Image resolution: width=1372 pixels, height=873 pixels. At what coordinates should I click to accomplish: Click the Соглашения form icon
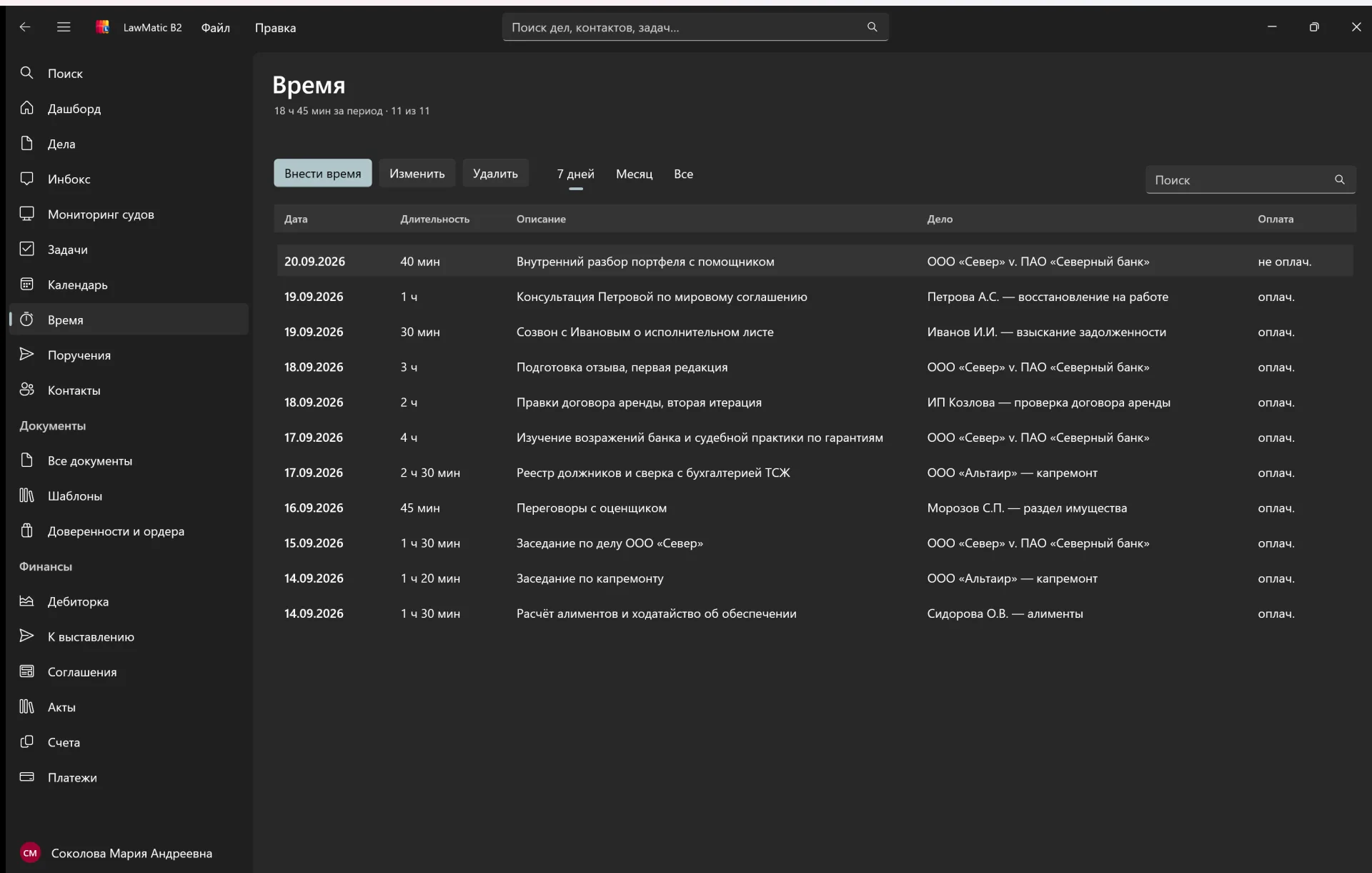[26, 671]
